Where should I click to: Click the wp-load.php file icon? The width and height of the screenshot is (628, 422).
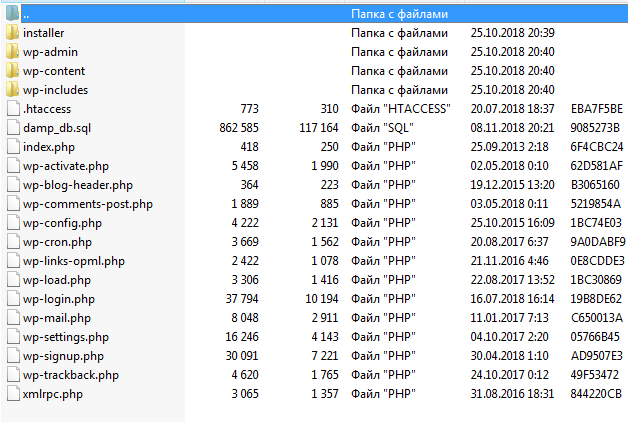click(x=13, y=280)
